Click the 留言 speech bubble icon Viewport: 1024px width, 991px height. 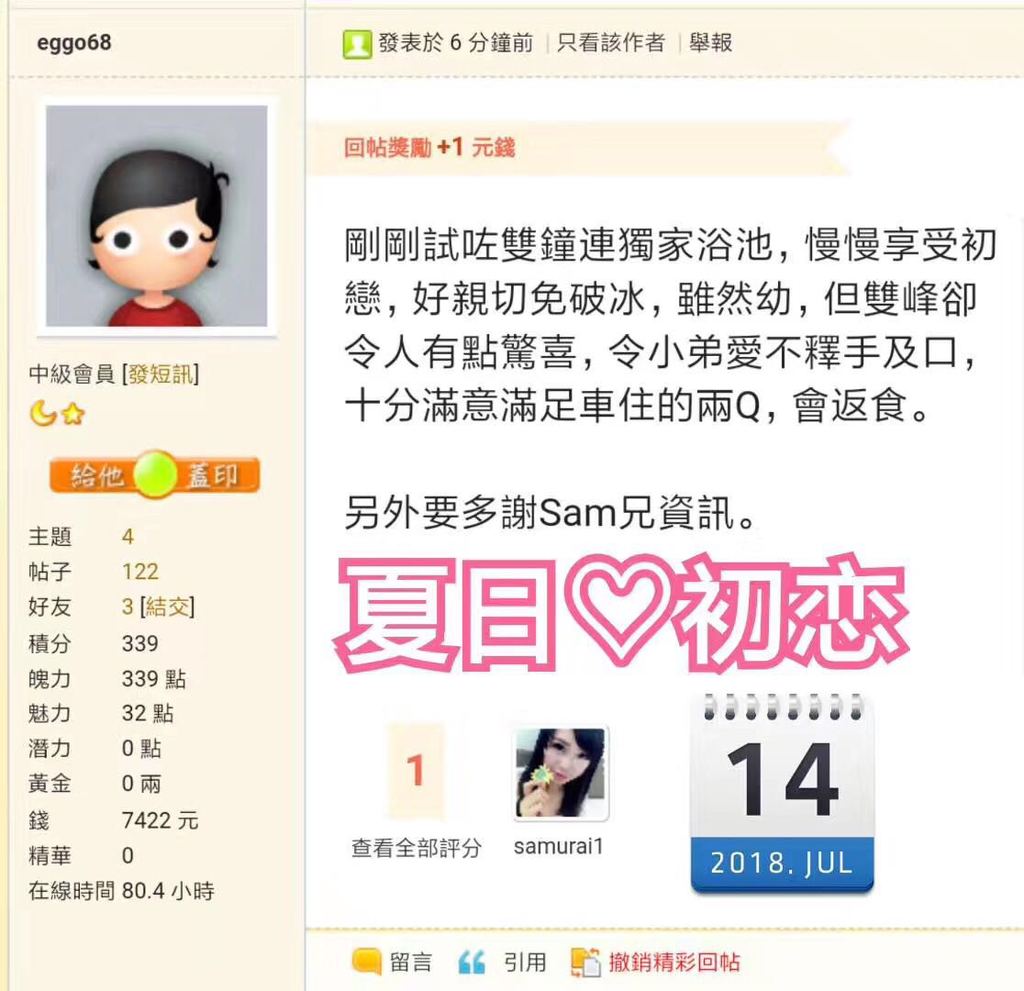366,962
